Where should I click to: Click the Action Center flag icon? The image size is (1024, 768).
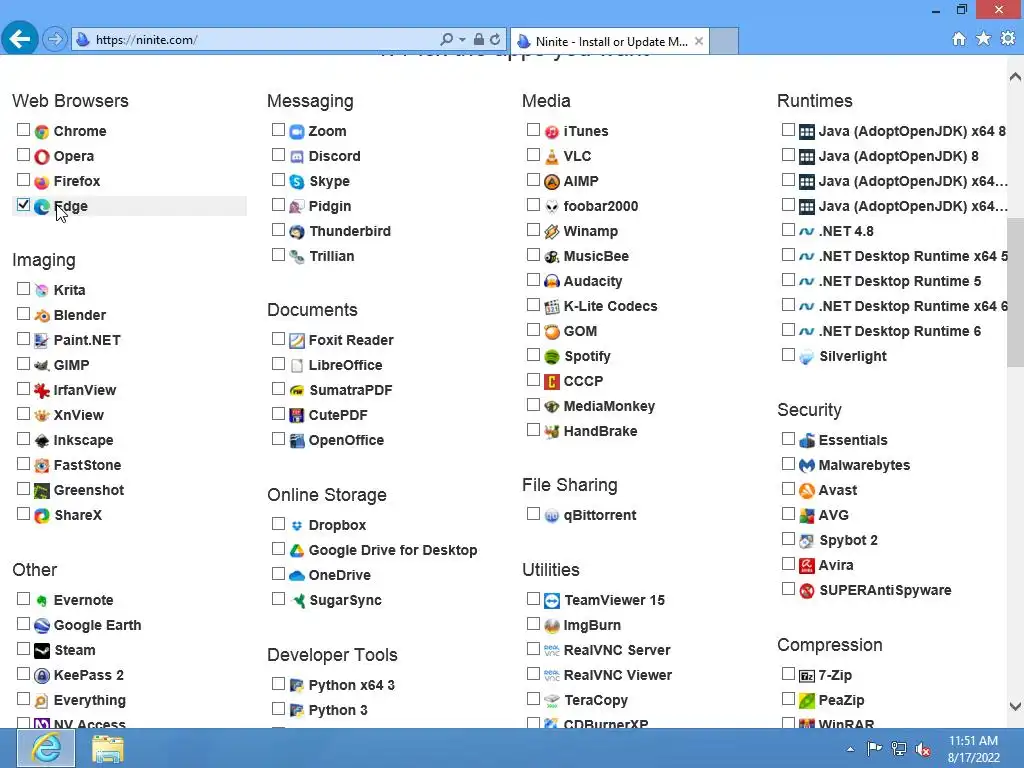(x=874, y=748)
